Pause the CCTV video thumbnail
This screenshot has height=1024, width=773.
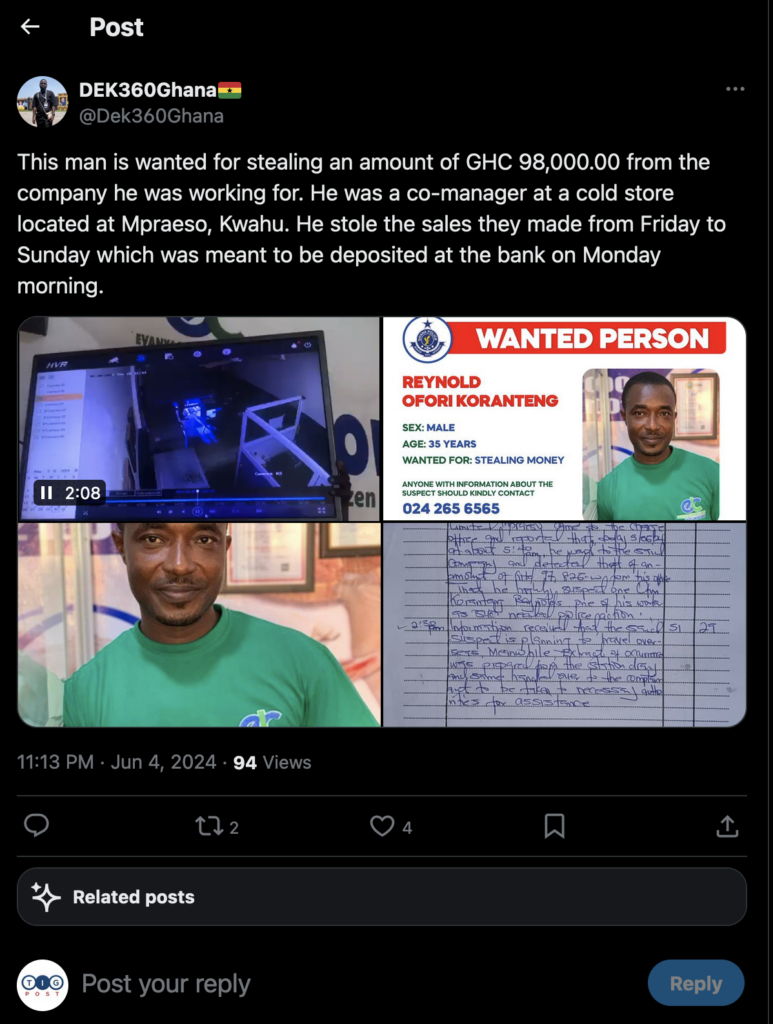coord(46,492)
